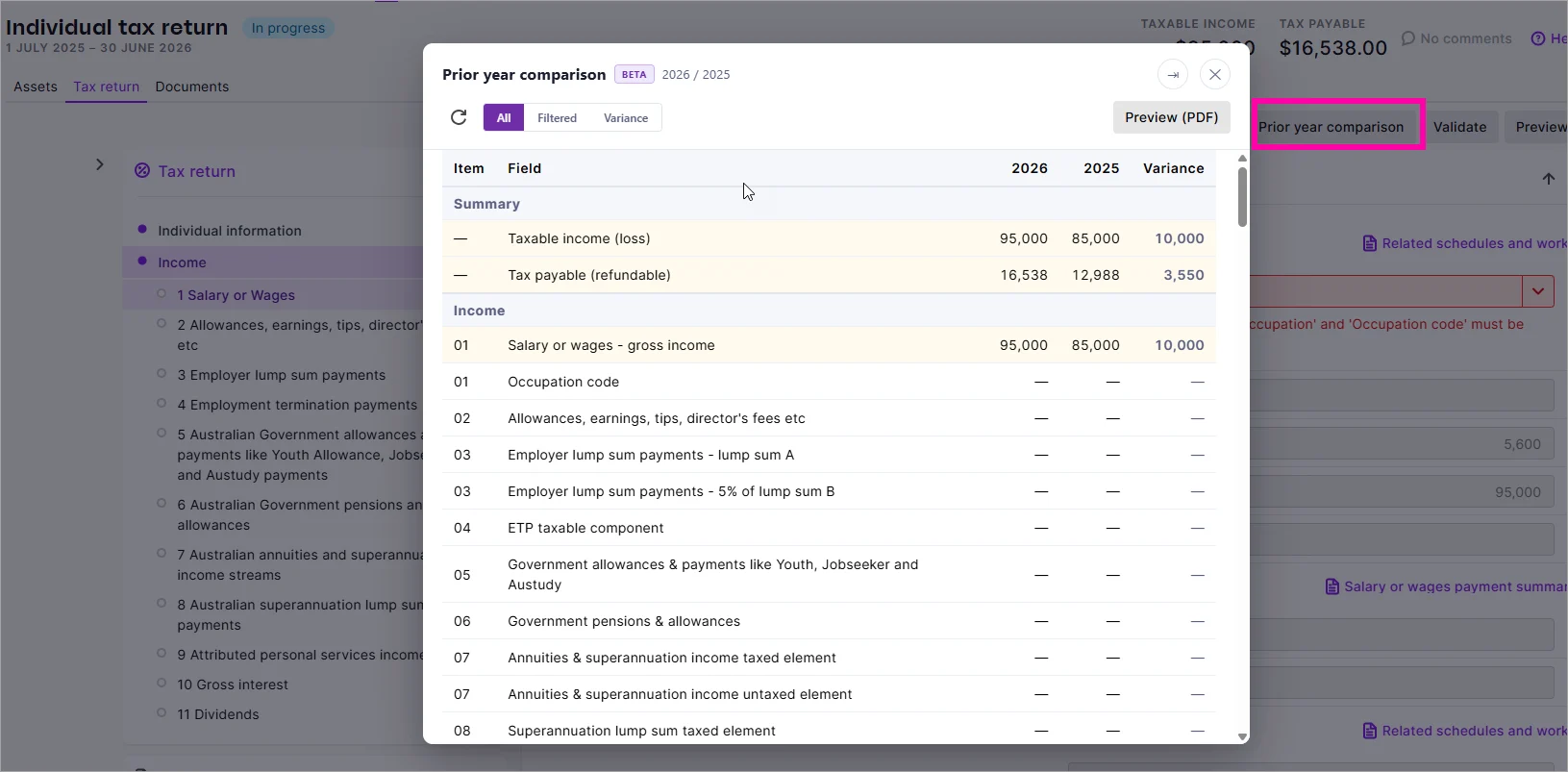Click the refresh comparison icon
Screen dimensions: 1568x772
459,117
